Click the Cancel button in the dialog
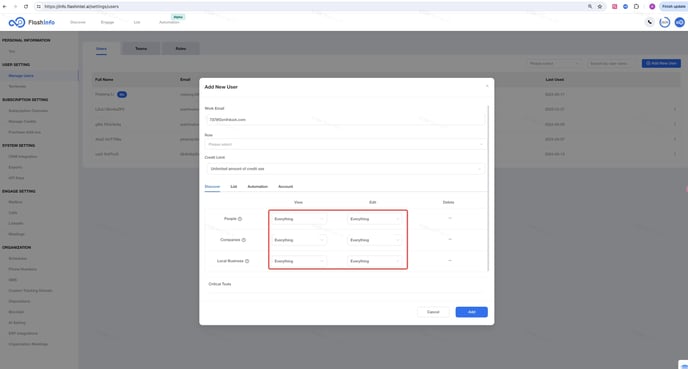This screenshot has width=688, height=369. 433,312
